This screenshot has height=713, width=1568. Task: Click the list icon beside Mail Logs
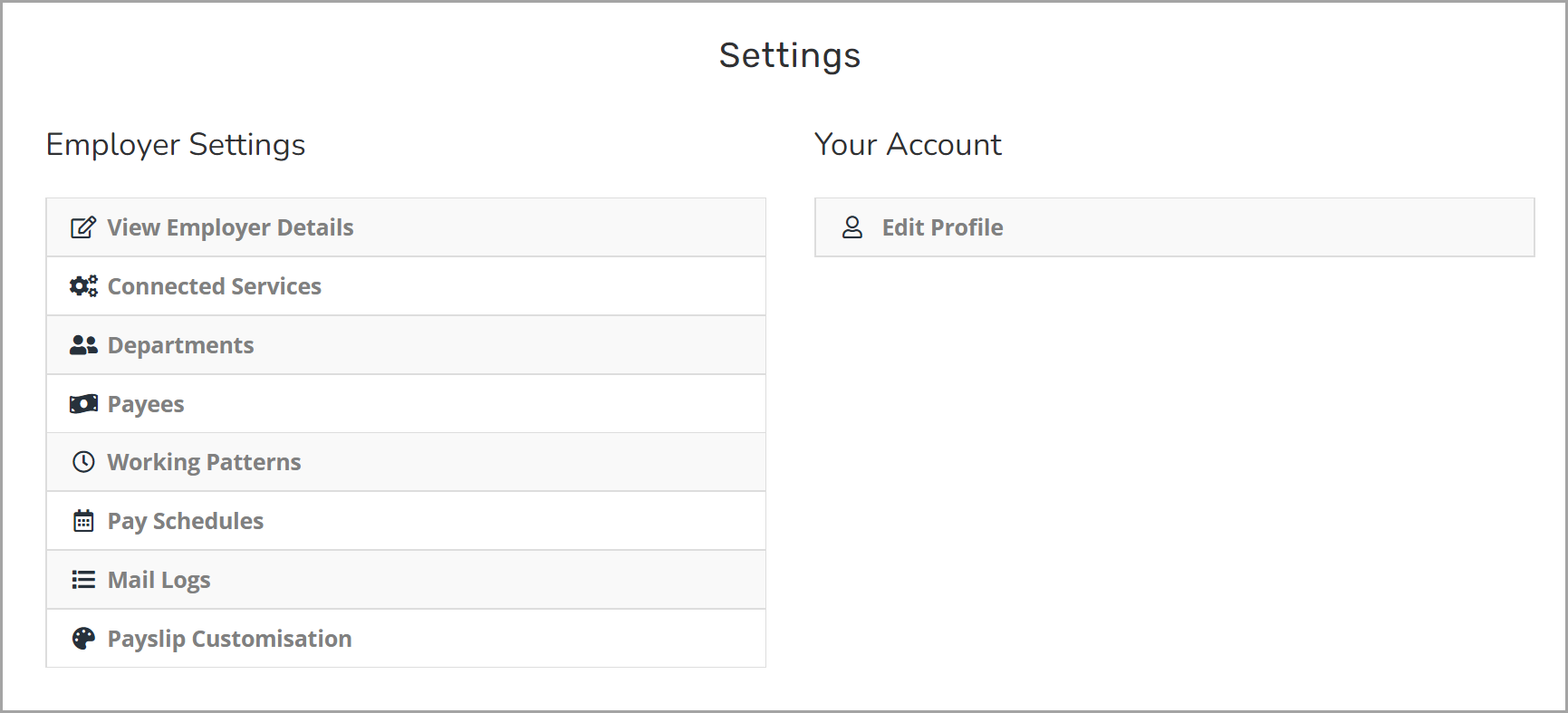[x=82, y=579]
